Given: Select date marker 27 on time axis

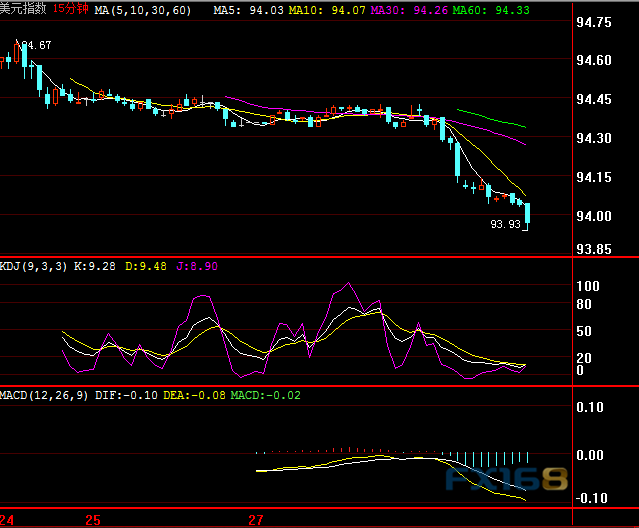Looking at the screenshot, I should [x=256, y=520].
